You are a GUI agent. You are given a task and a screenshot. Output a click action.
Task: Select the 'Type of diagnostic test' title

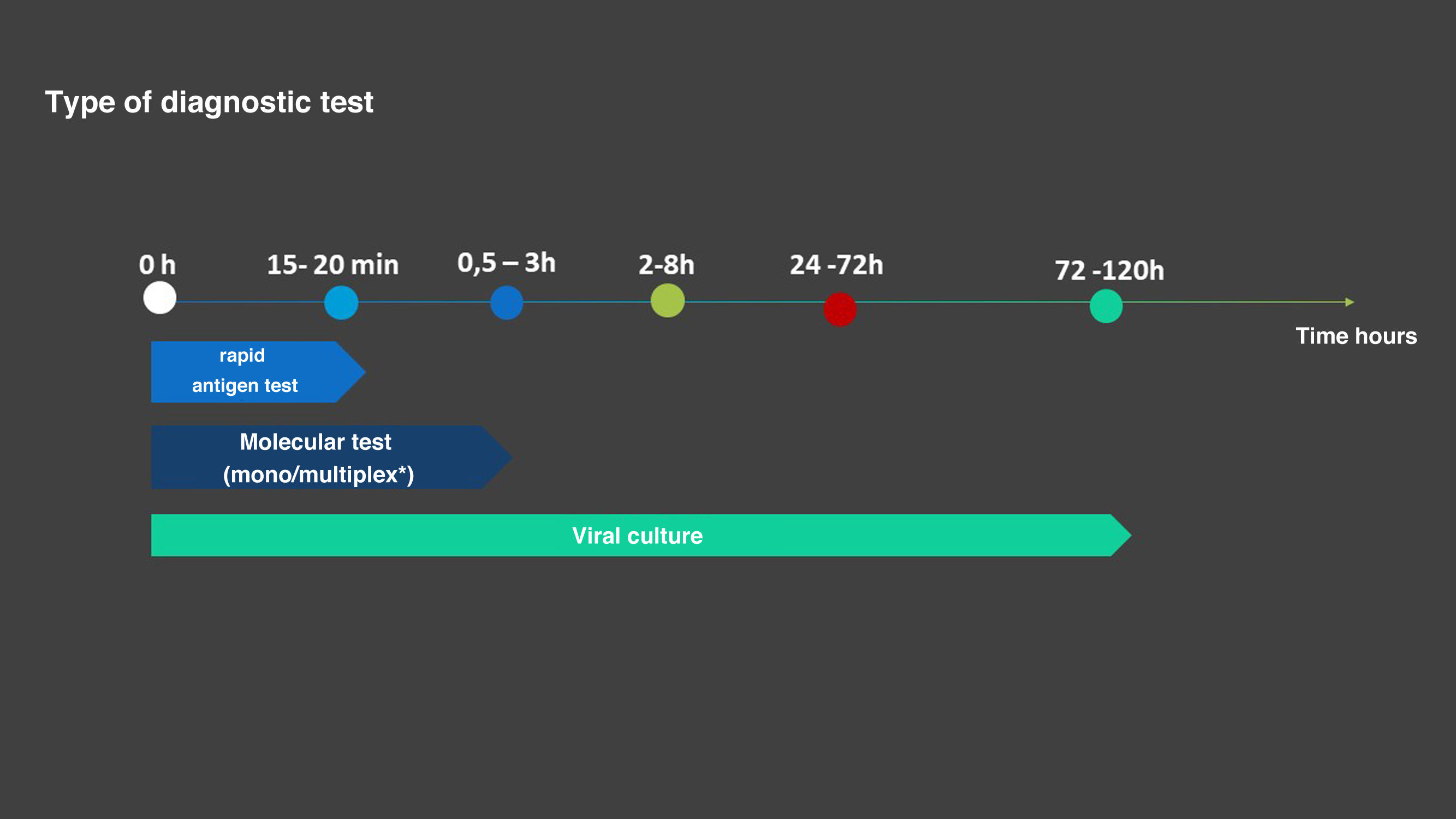pyautogui.click(x=209, y=102)
